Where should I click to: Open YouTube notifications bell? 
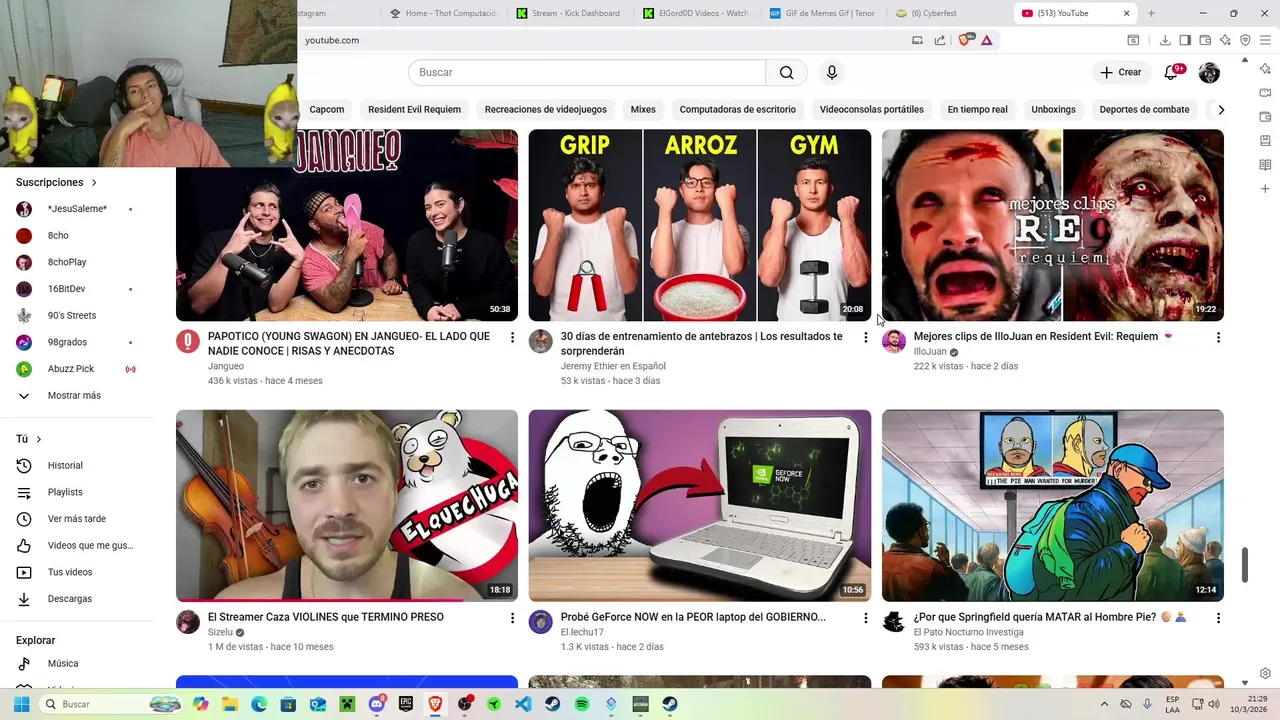pos(1171,72)
